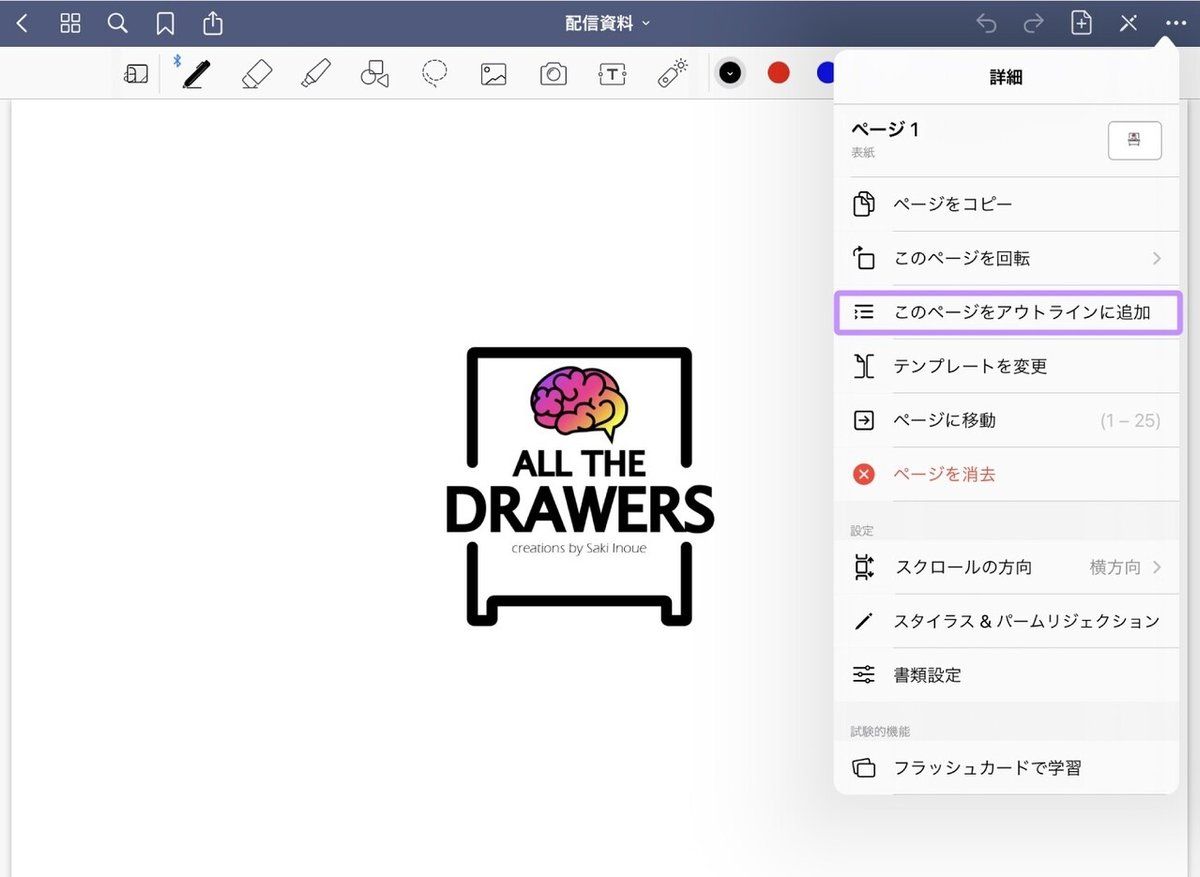Select the image insertion tool

point(492,72)
